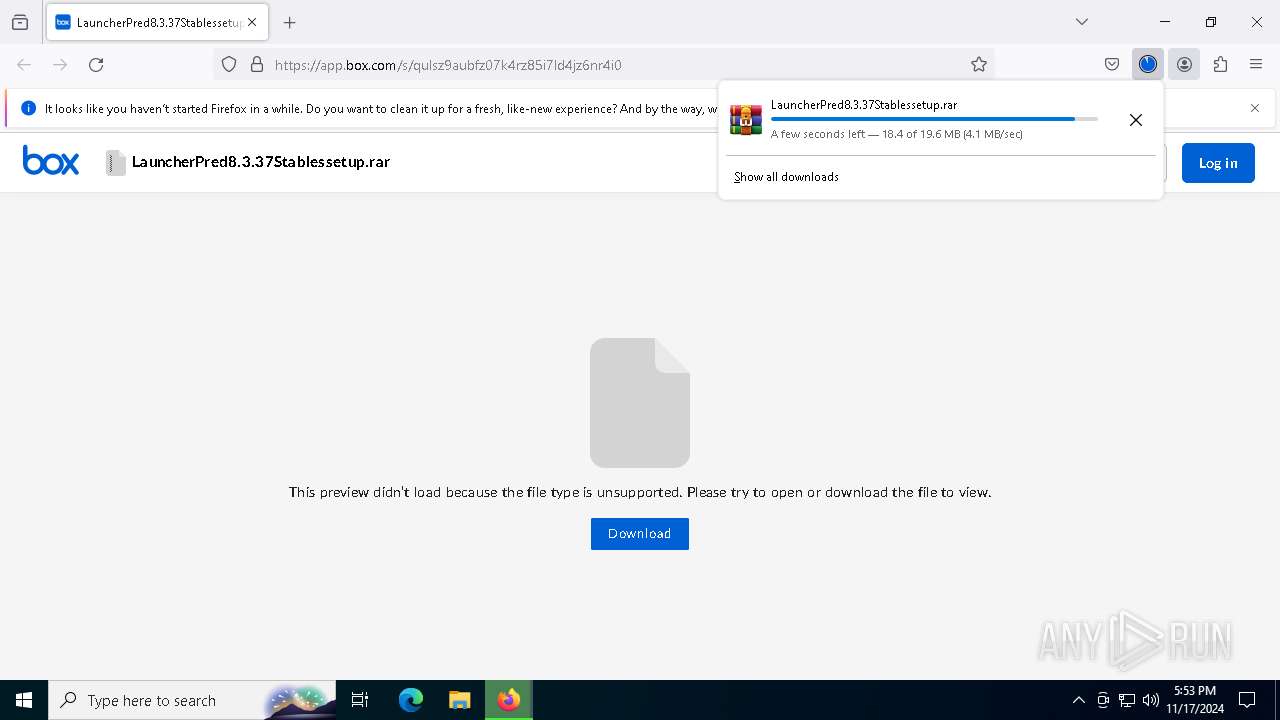Open the downloading LauncherPred8.3.37Stablessetup.rar entry
1280x720 pixels.
click(917, 119)
